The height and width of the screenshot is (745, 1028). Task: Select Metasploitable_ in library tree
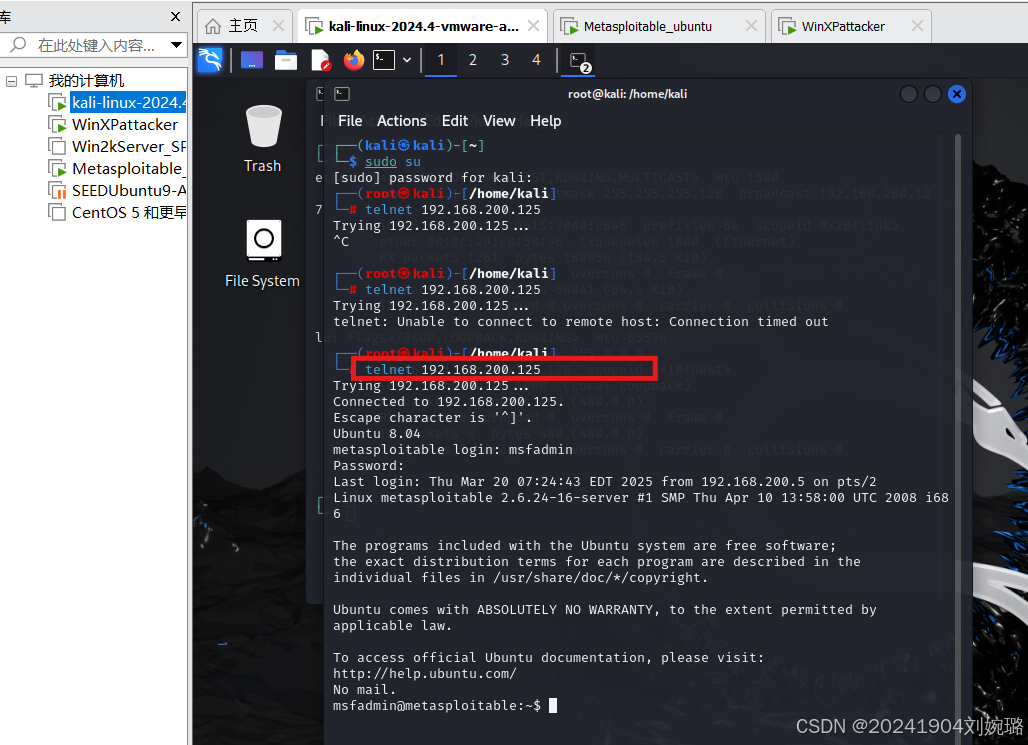coord(129,169)
